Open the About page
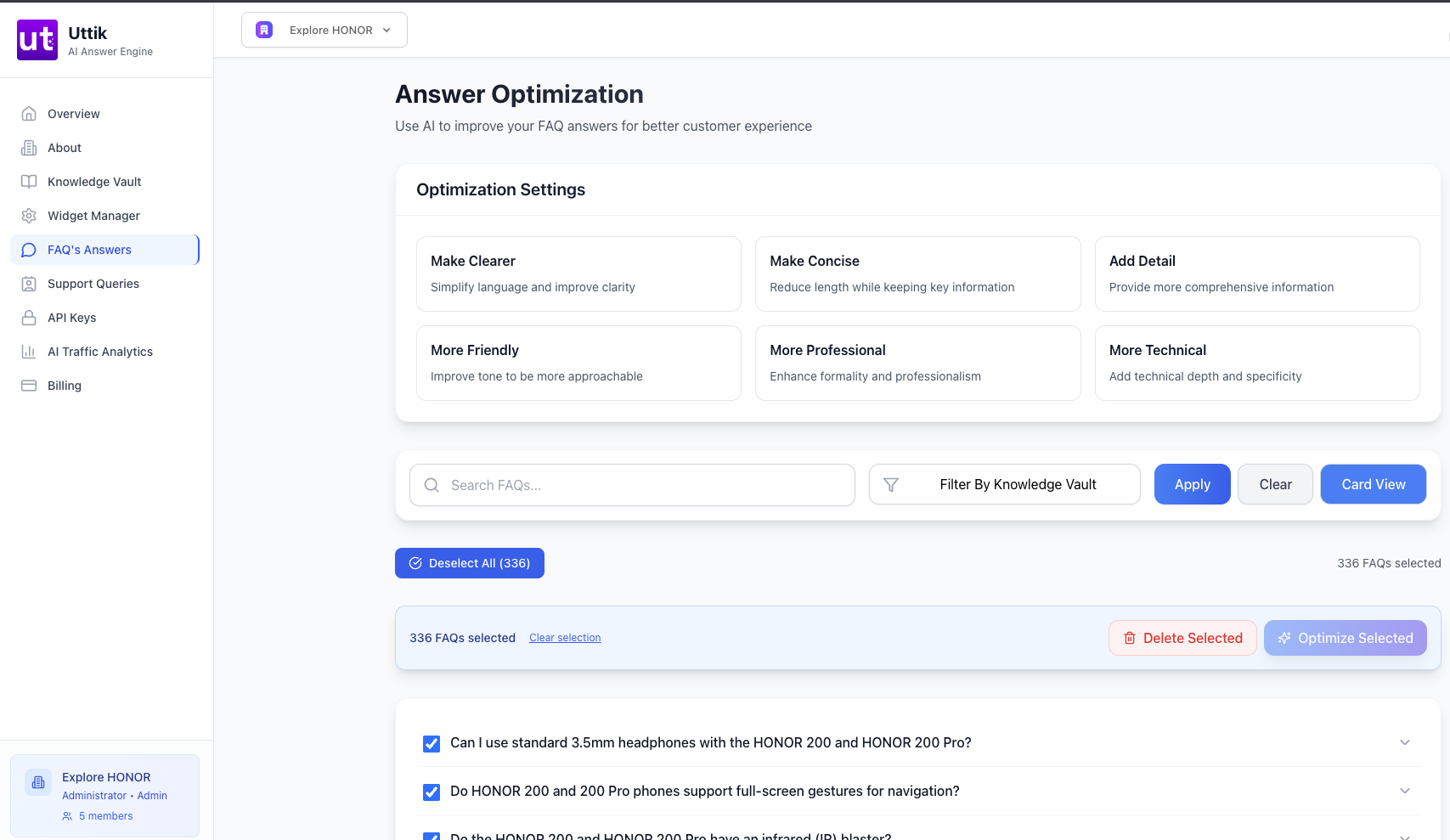 tap(64, 148)
